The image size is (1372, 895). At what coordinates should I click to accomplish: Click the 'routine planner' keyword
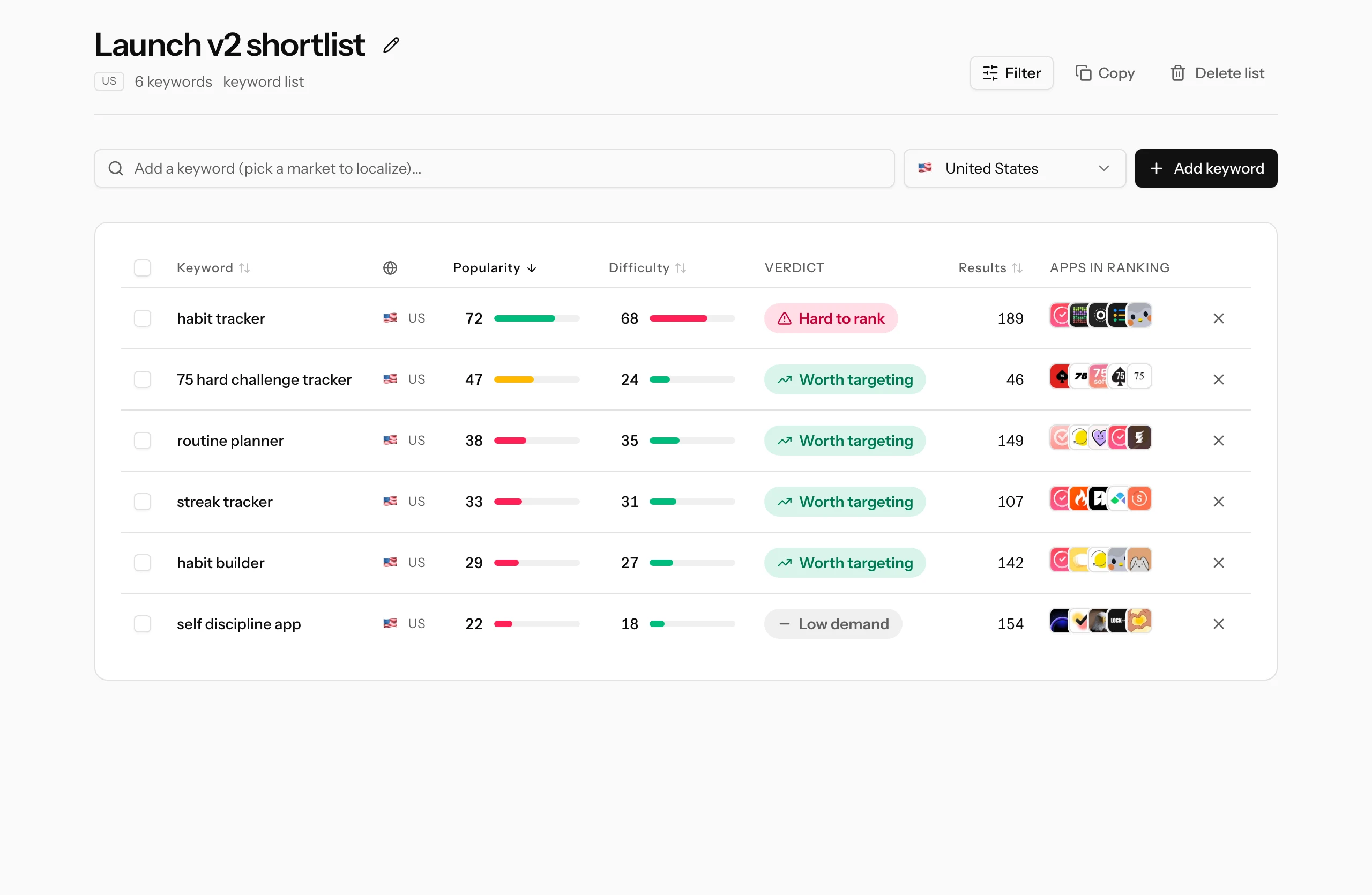pyautogui.click(x=230, y=441)
